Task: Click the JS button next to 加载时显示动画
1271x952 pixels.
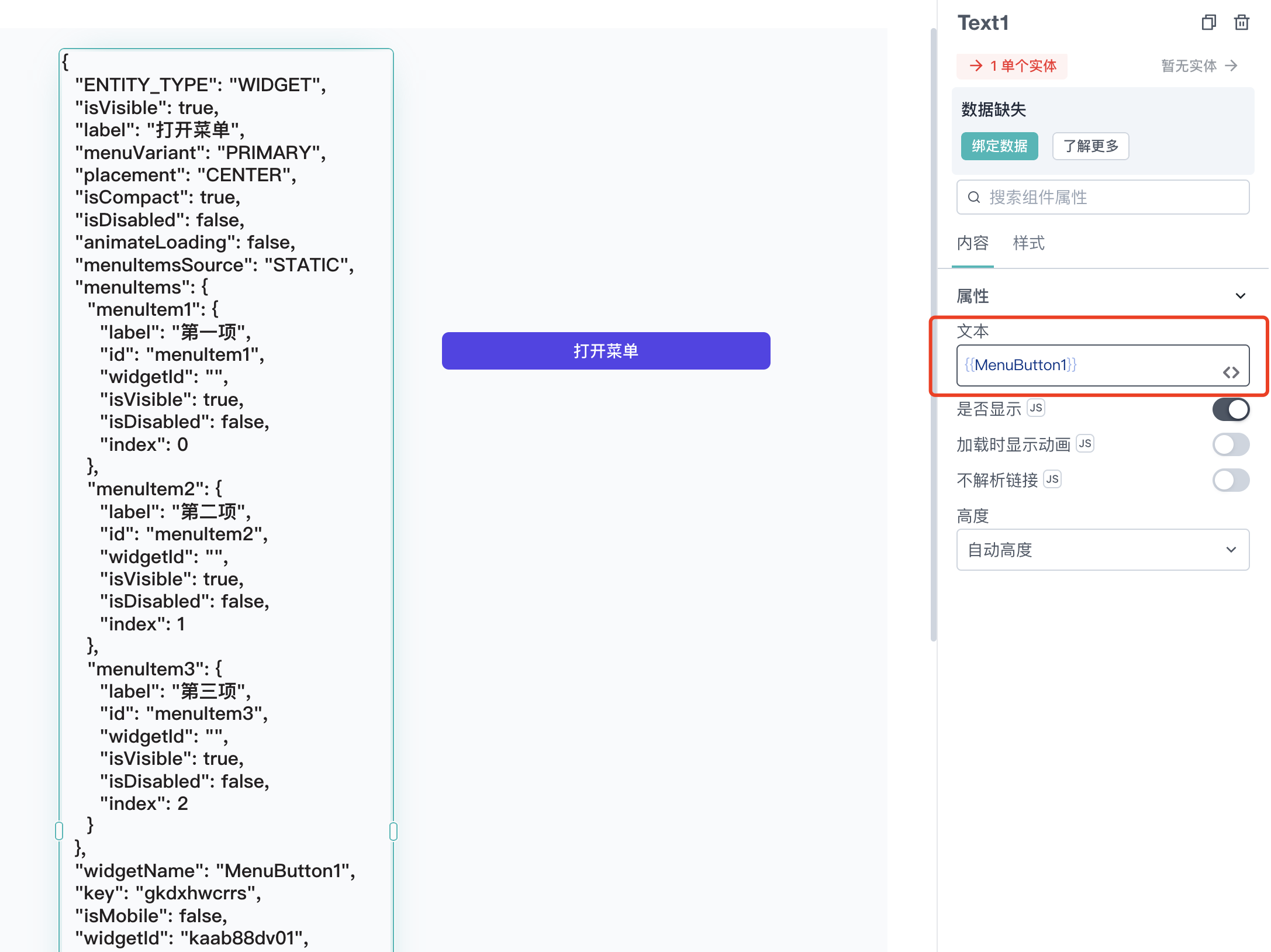Action: pos(1085,444)
